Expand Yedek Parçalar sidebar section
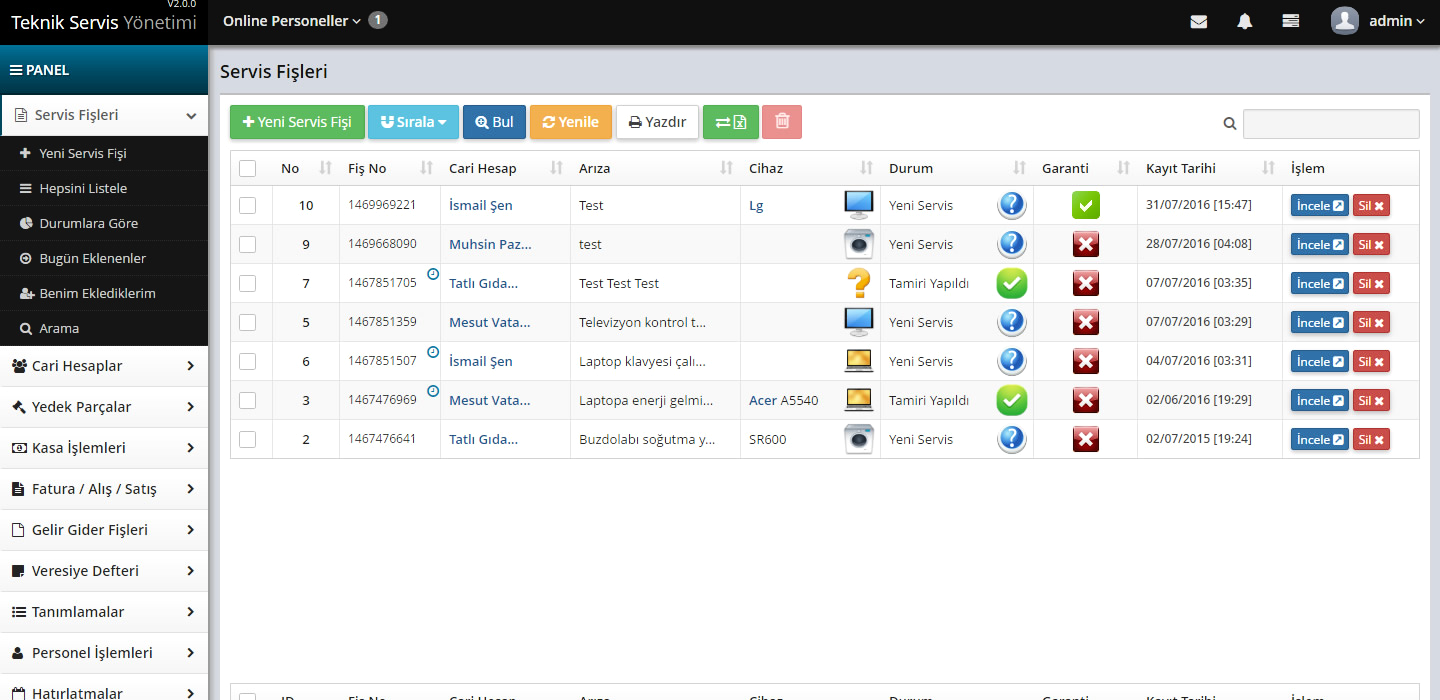 click(x=104, y=407)
